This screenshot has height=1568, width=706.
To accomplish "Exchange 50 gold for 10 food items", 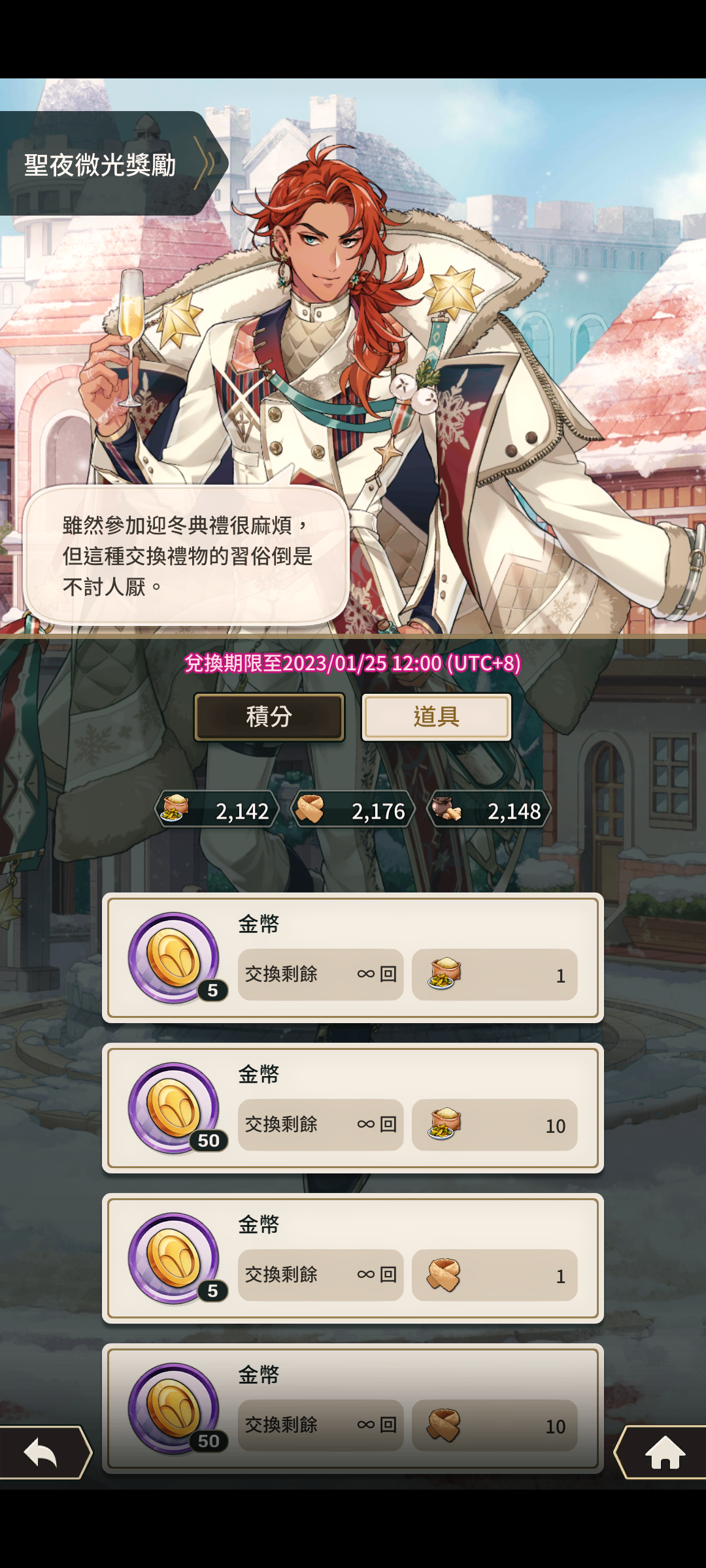I will (495, 1125).
